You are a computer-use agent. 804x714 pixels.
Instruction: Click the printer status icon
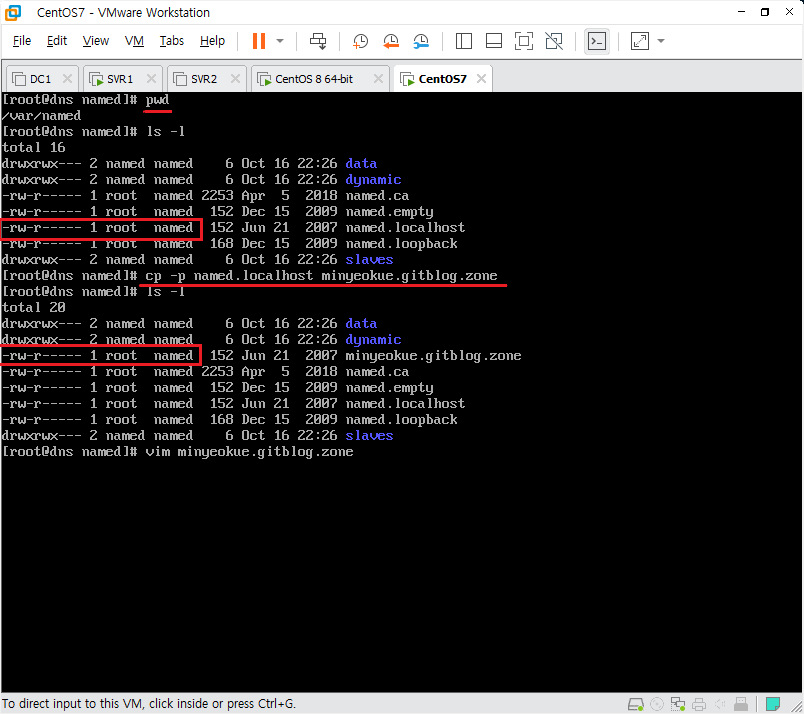(x=699, y=704)
